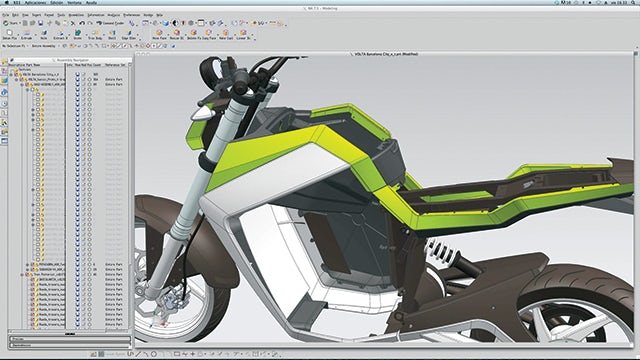Select the Sections row in navigator
This screenshot has width=640, height=360.
24,69
